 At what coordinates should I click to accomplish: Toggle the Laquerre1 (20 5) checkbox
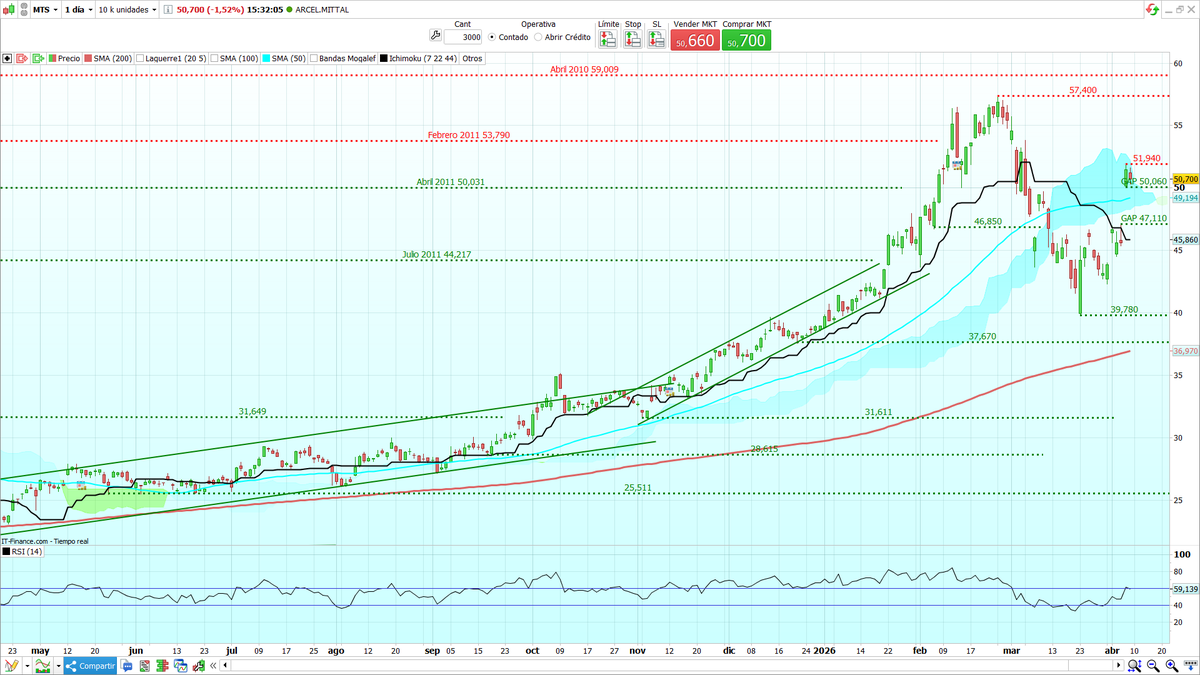(x=140, y=58)
